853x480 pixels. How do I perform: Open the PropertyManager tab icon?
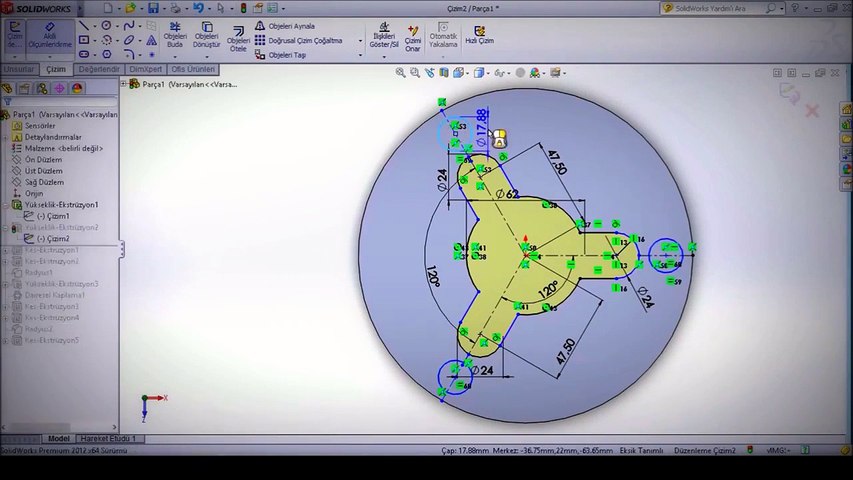[x=24, y=88]
